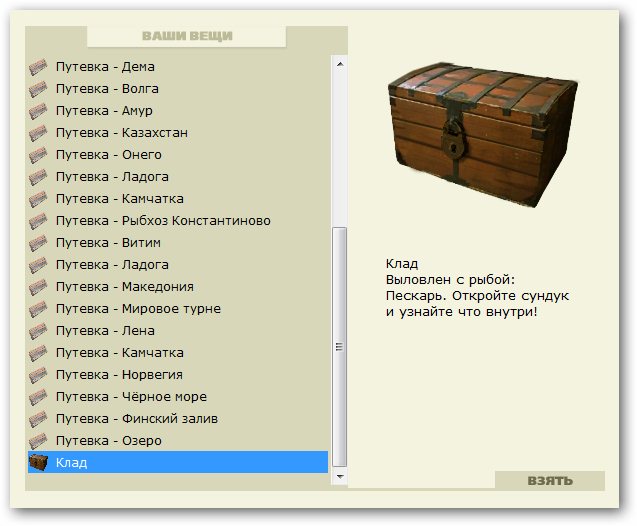This screenshot has width=637, height=526.
Task: Click the ticket icon beside Путевка - Онего
Action: 38,155
